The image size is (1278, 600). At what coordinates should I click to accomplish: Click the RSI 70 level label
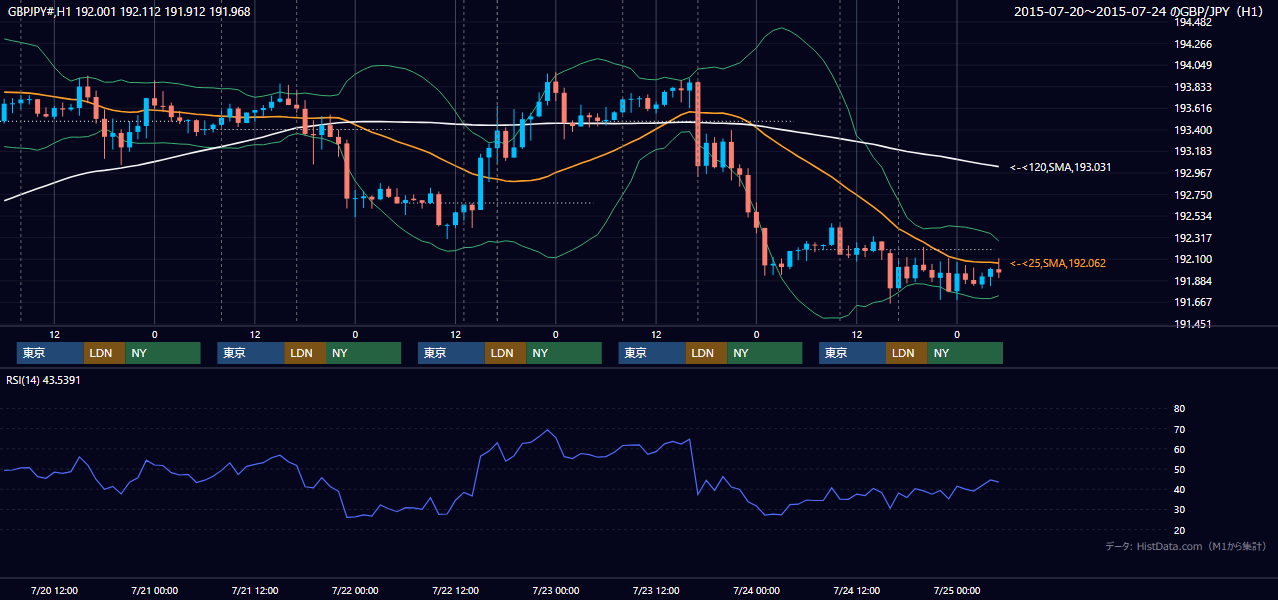pos(1179,429)
